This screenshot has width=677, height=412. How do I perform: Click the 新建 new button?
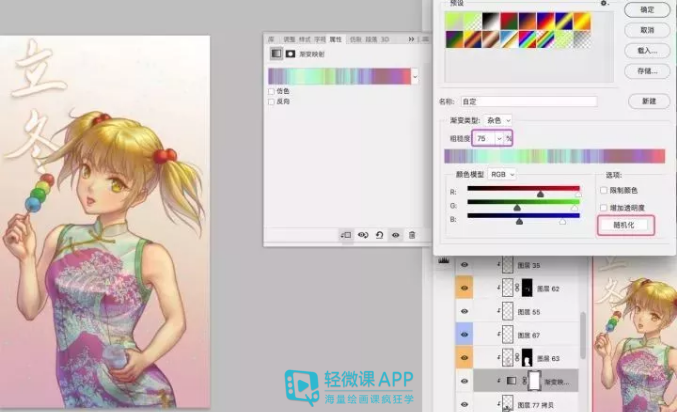pyautogui.click(x=649, y=101)
